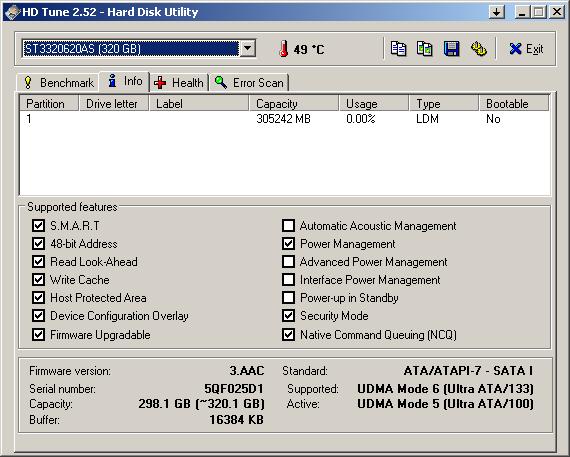Viewport: 570px width, 457px height.
Task: Click the Partition column header
Action: click(x=49, y=104)
